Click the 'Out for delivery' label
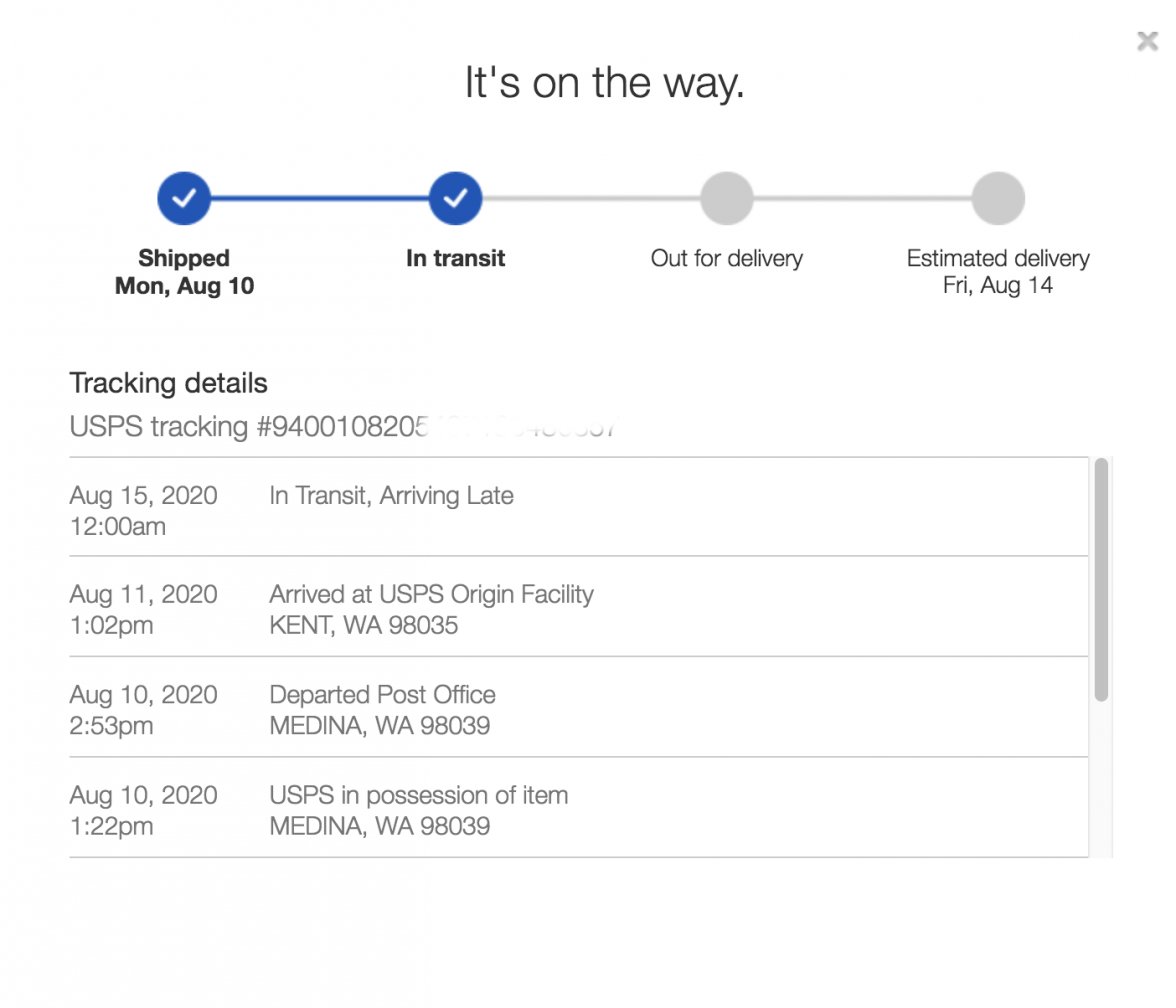The height and width of the screenshot is (1008, 1176). coord(726,258)
